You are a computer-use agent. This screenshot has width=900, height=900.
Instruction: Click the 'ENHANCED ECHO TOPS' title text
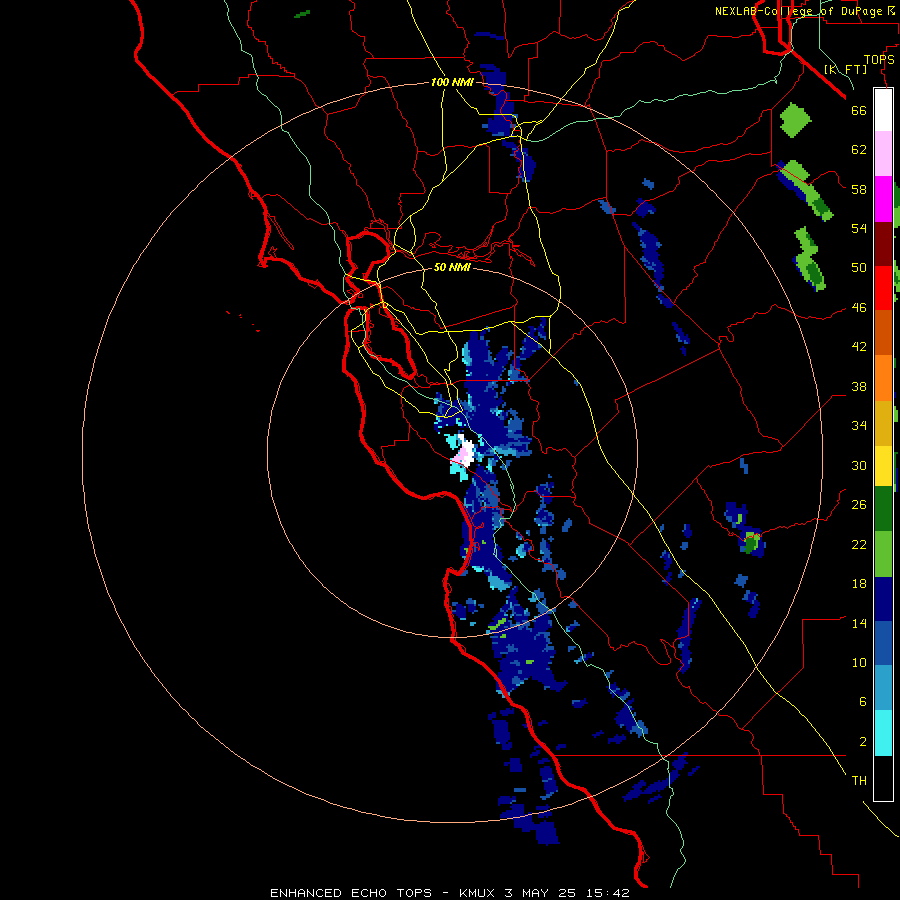coord(351,893)
